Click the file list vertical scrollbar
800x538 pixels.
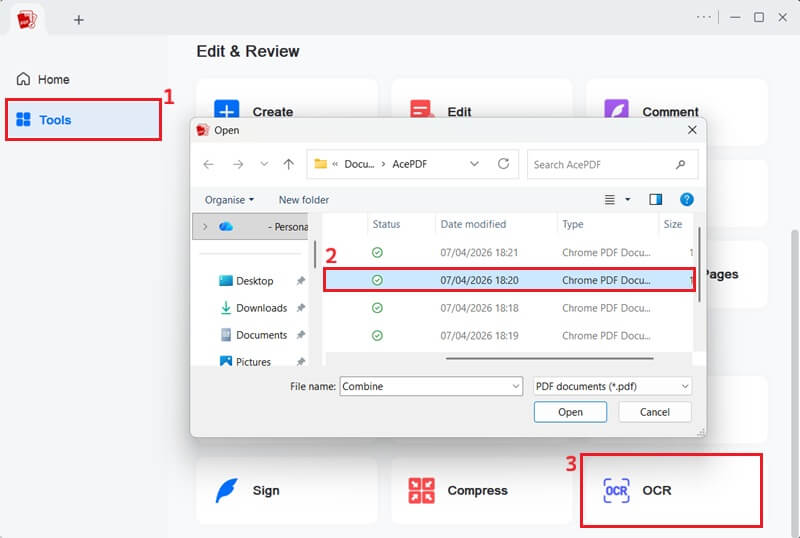point(698,264)
